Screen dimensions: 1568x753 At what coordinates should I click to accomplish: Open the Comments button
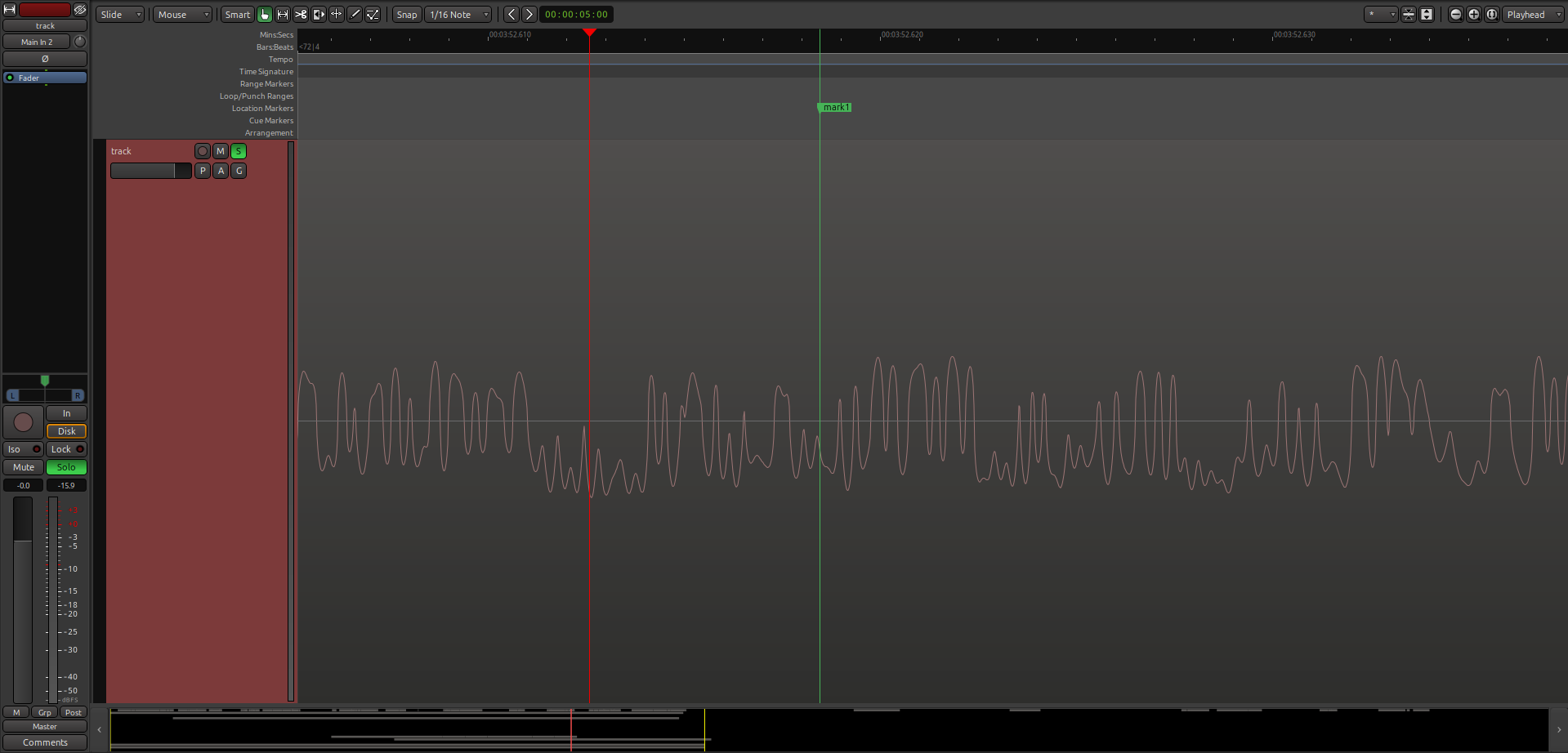point(45,742)
